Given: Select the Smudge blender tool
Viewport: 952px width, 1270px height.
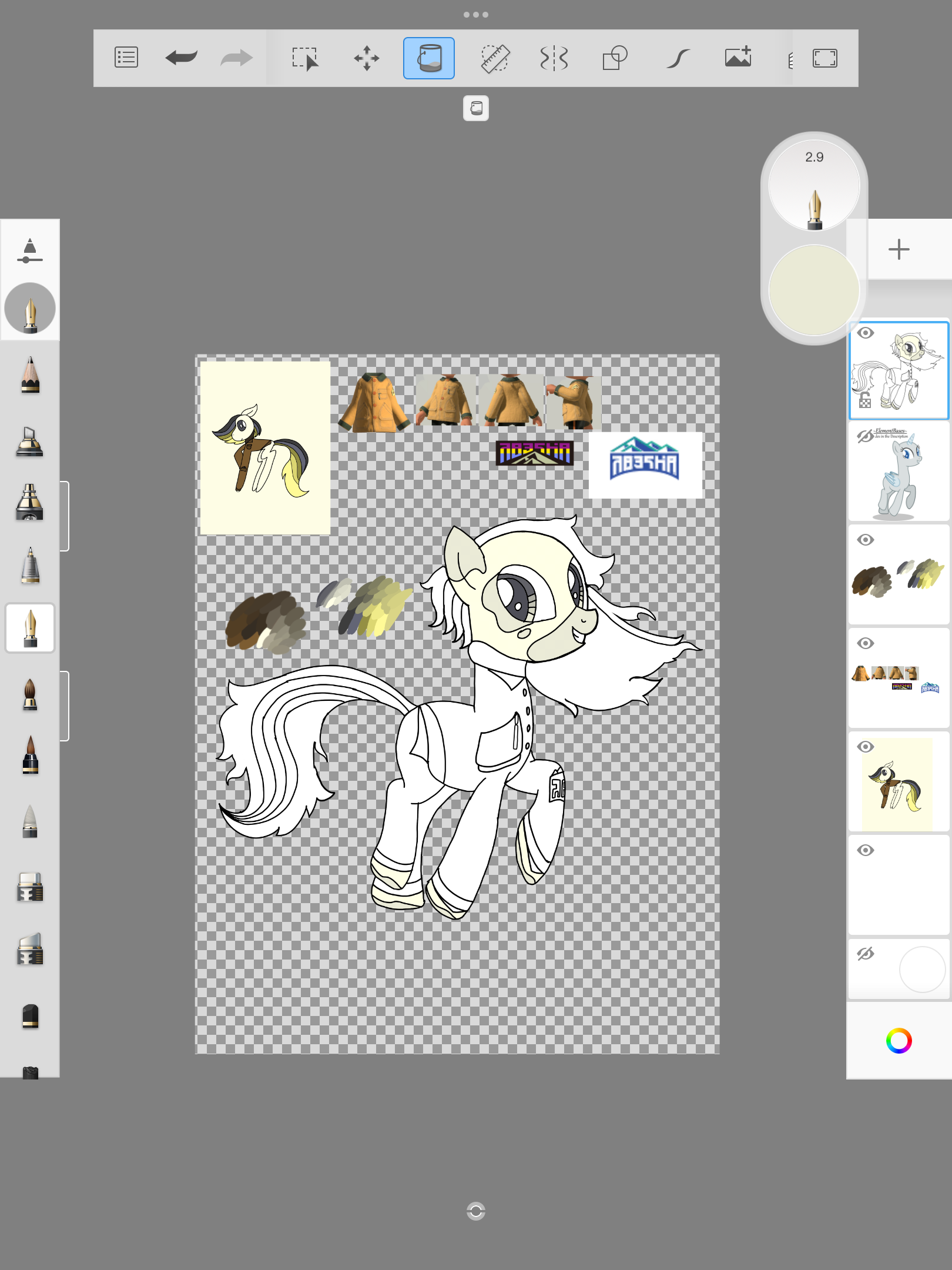Looking at the screenshot, I should pyautogui.click(x=30, y=821).
